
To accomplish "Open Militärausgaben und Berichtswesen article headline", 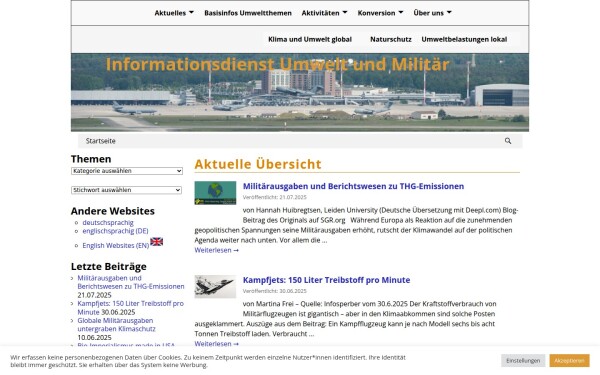I will (x=353, y=186).
